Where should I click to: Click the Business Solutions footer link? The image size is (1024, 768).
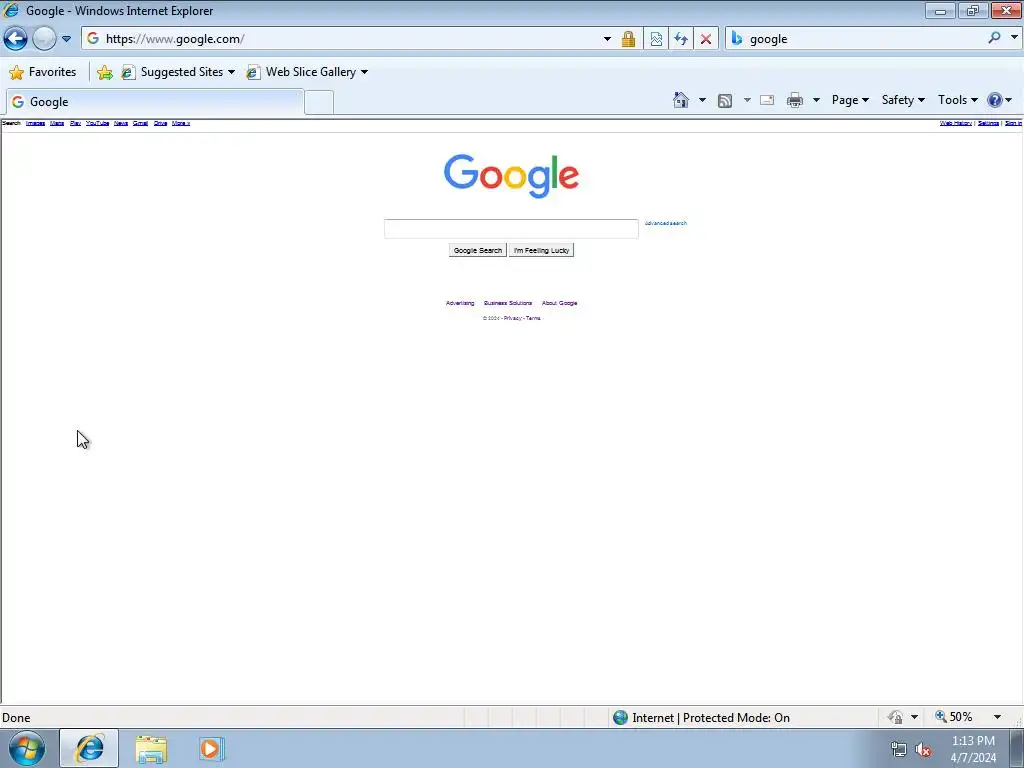tap(508, 303)
